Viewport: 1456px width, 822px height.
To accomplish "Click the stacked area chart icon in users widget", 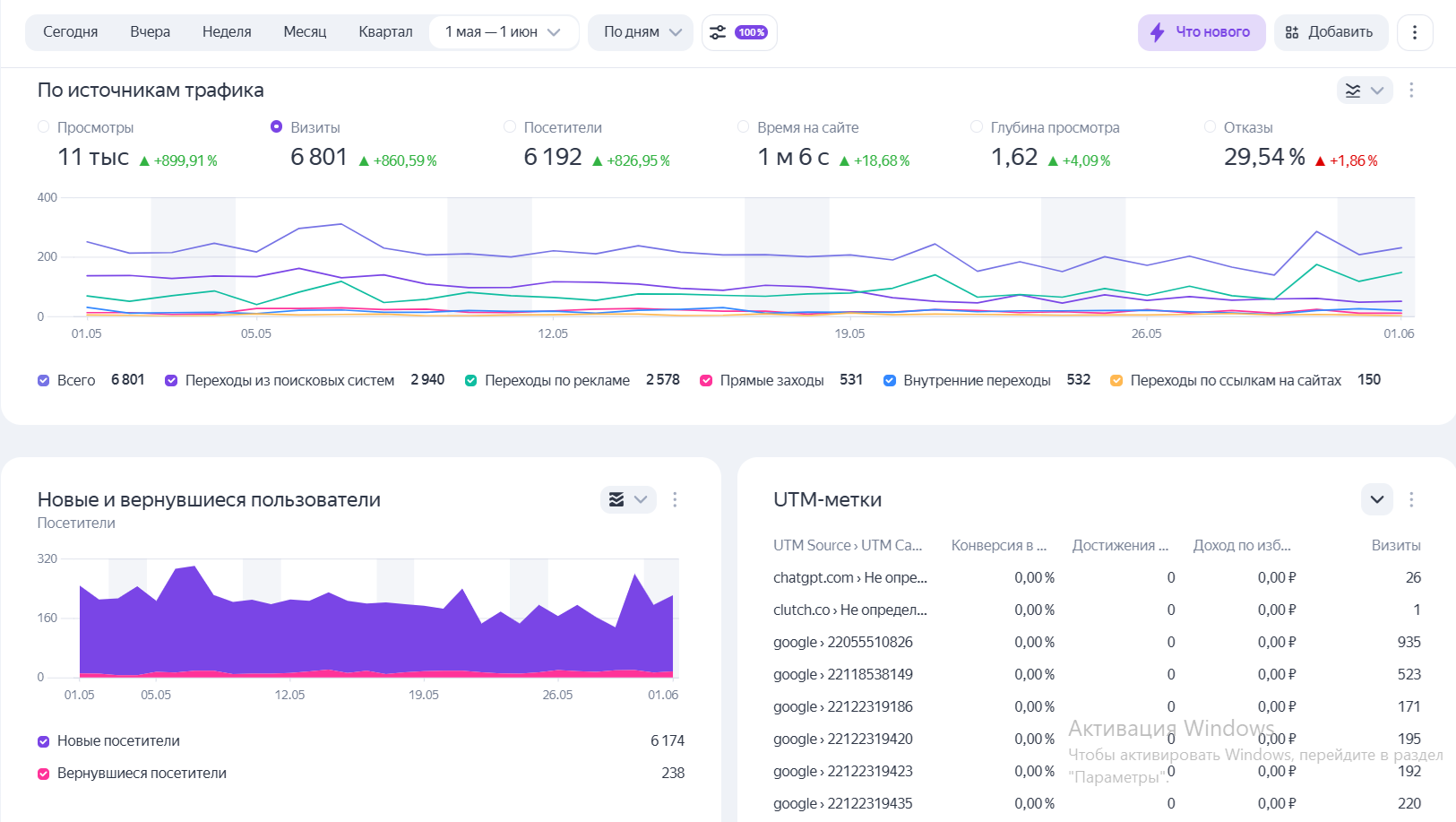I will [616, 499].
